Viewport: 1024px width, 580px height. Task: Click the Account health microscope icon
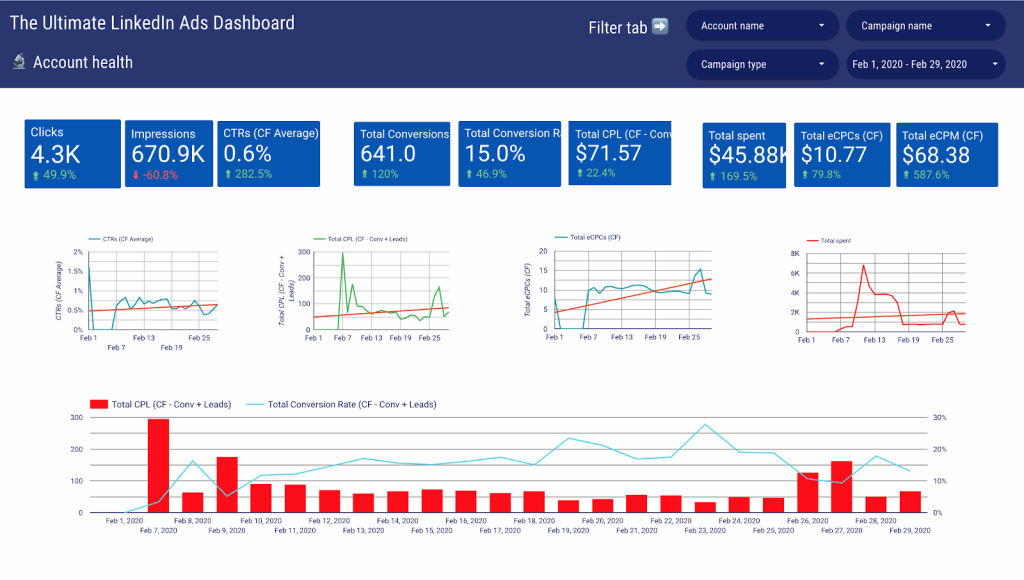tap(19, 61)
